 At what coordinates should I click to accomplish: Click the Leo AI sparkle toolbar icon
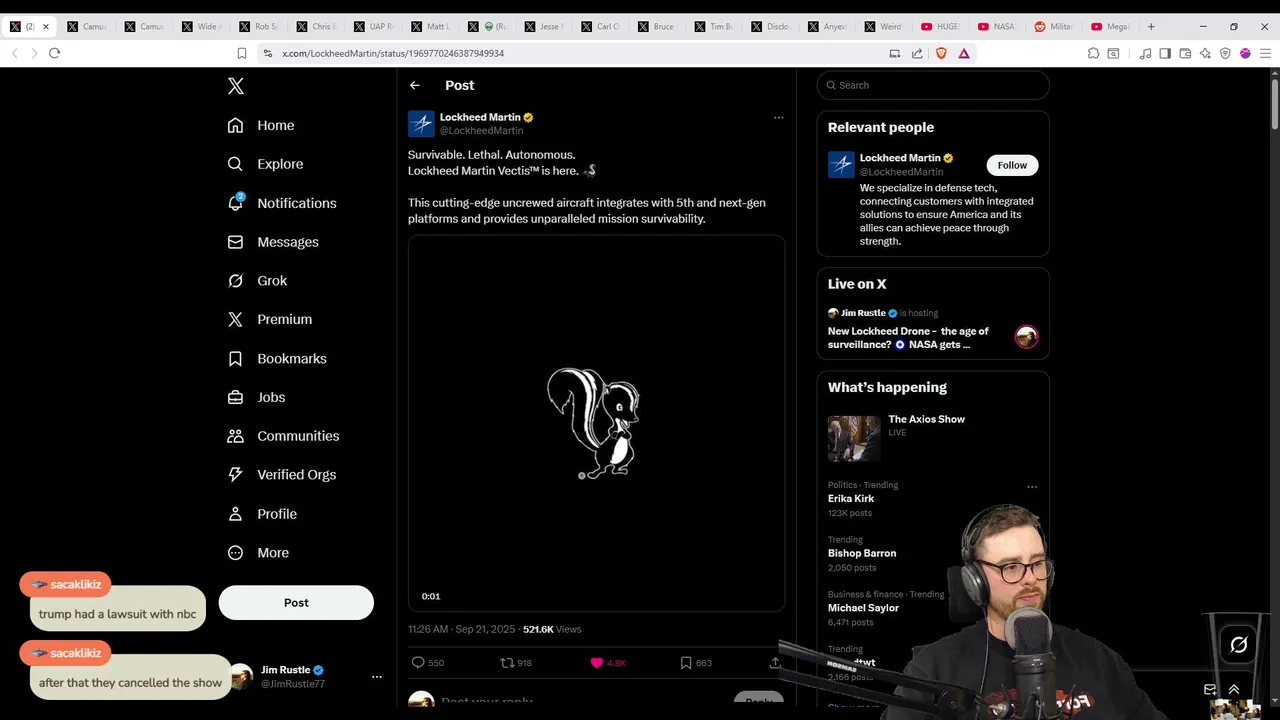[x=1205, y=53]
